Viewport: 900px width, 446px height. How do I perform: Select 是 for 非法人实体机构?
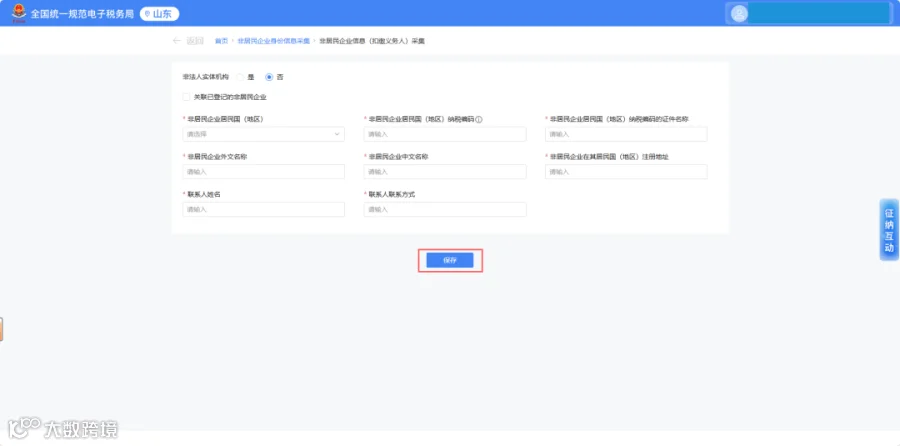point(240,77)
